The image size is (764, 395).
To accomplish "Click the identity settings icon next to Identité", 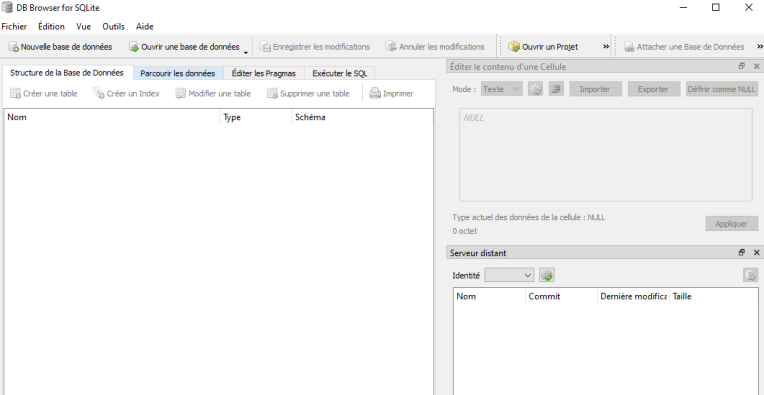I will coord(547,275).
